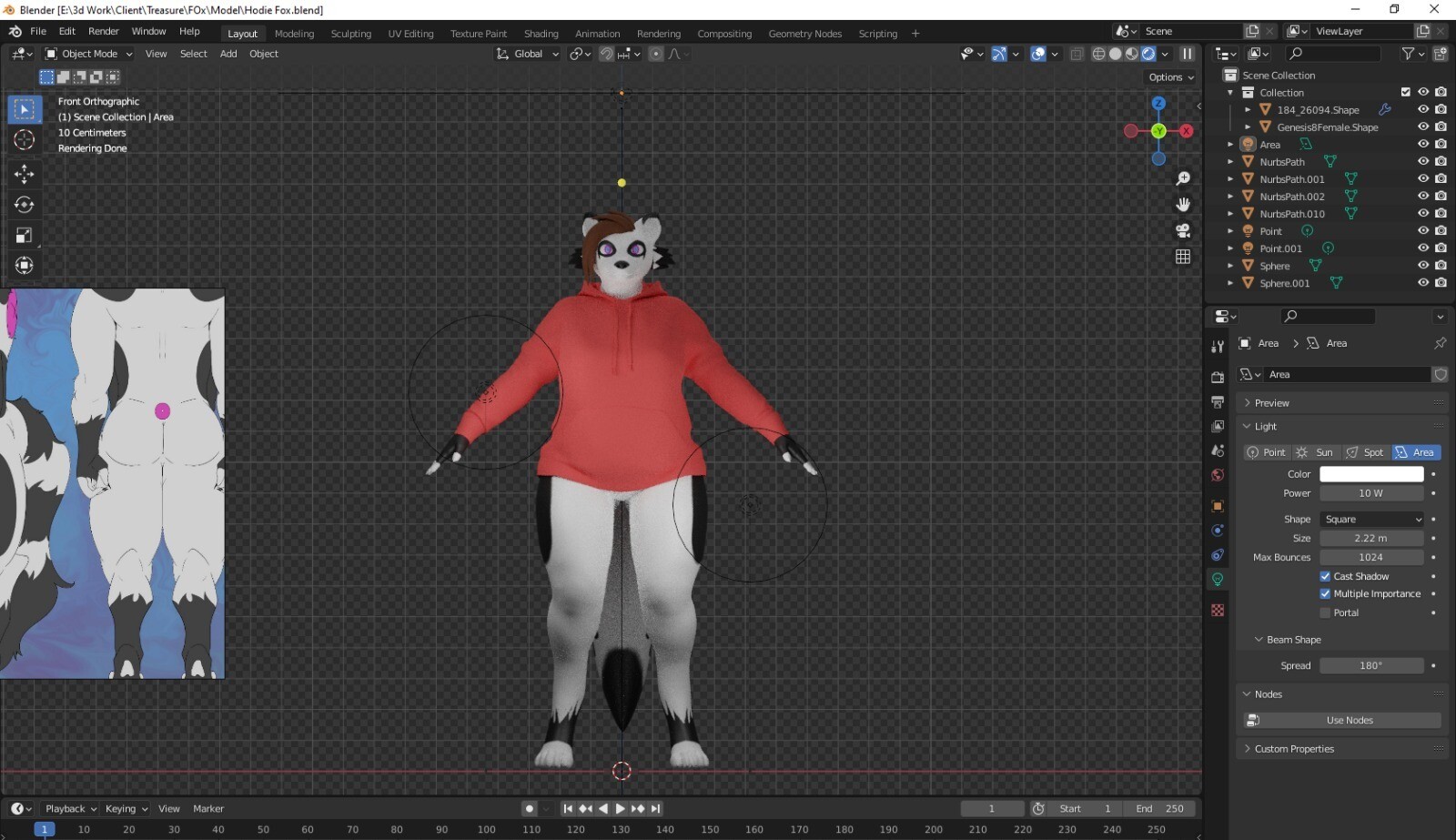Toggle proportional editing in the header
1456x840 pixels.
click(656, 54)
